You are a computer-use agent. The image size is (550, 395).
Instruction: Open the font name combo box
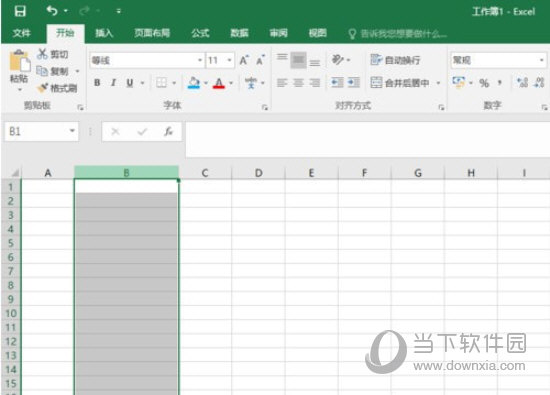[x=147, y=60]
